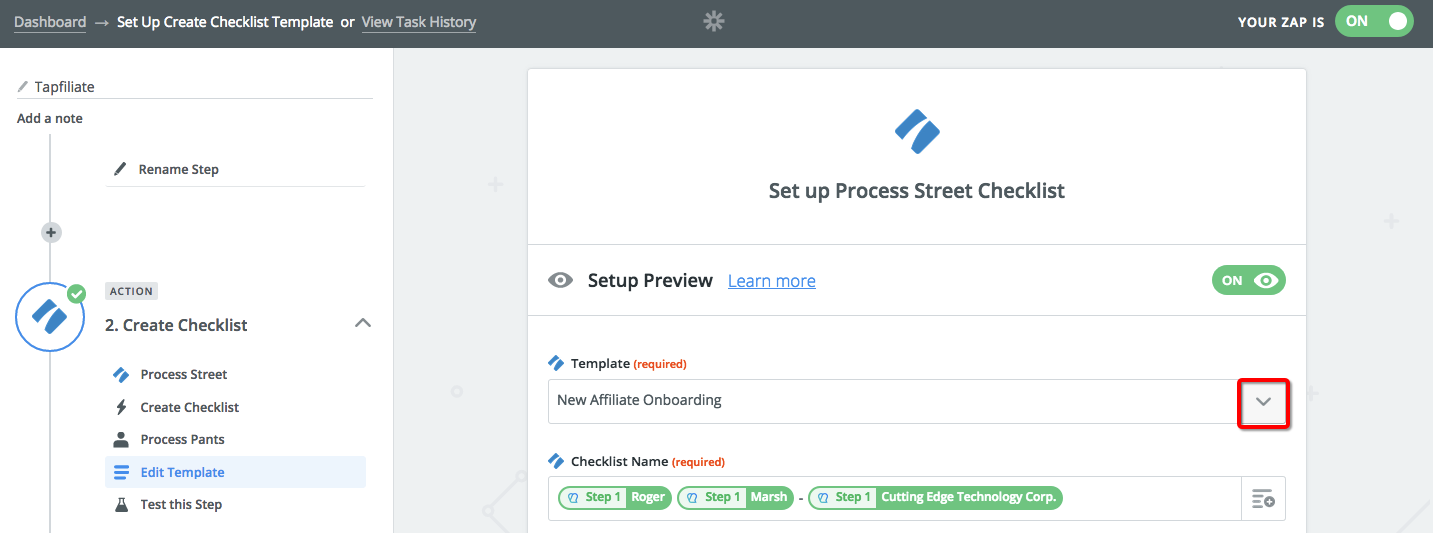
Task: Click the Set up Process Street Checklist heading
Action: [917, 190]
